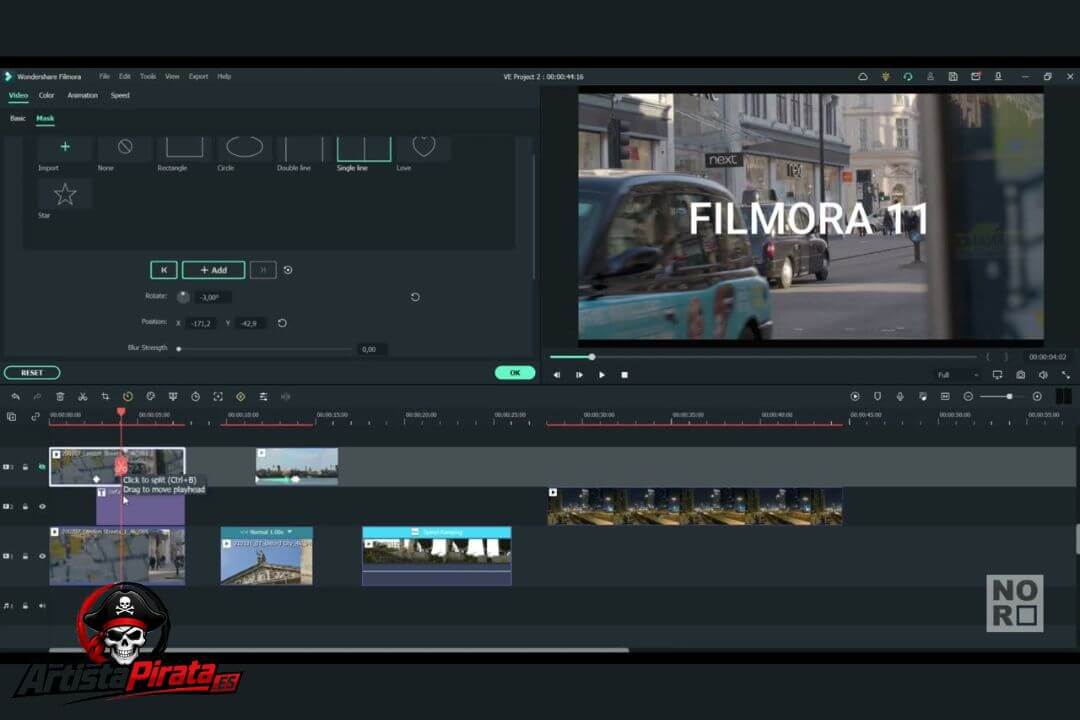The height and width of the screenshot is (720, 1080).
Task: Click the Audio Mixer icon near zoom slider
Action: pos(922,396)
